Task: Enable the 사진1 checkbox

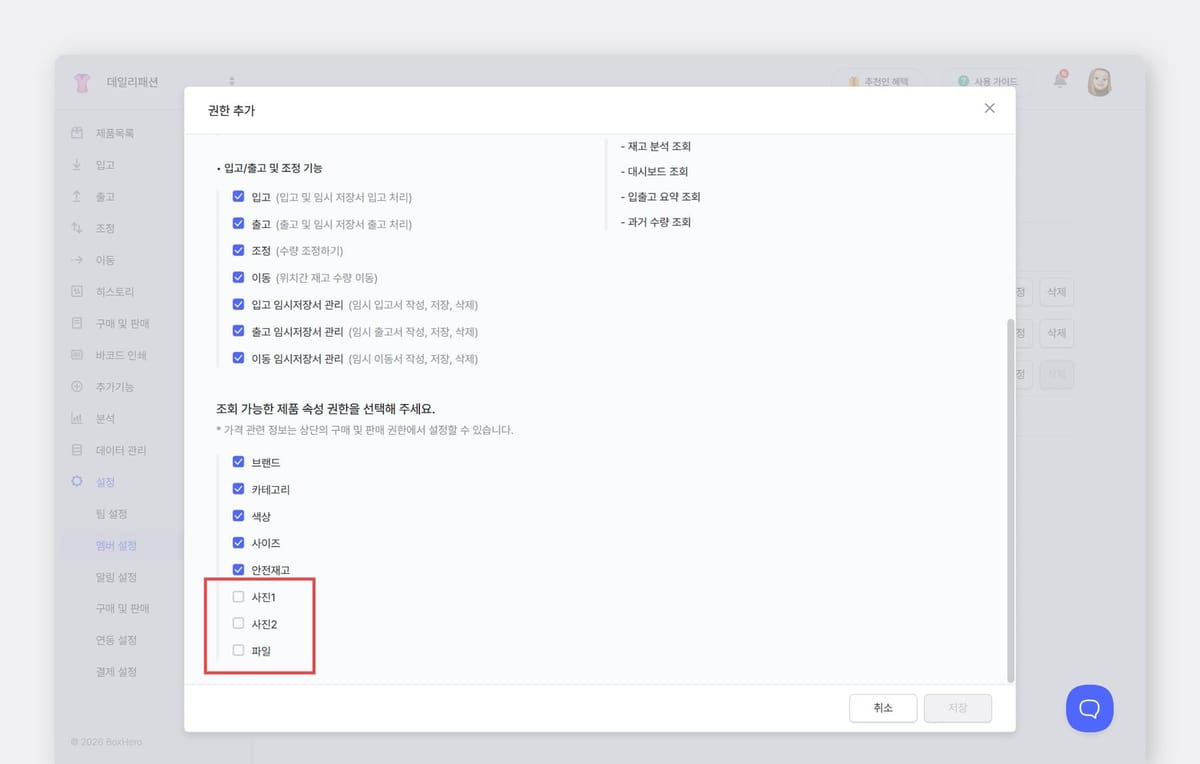Action: [238, 597]
